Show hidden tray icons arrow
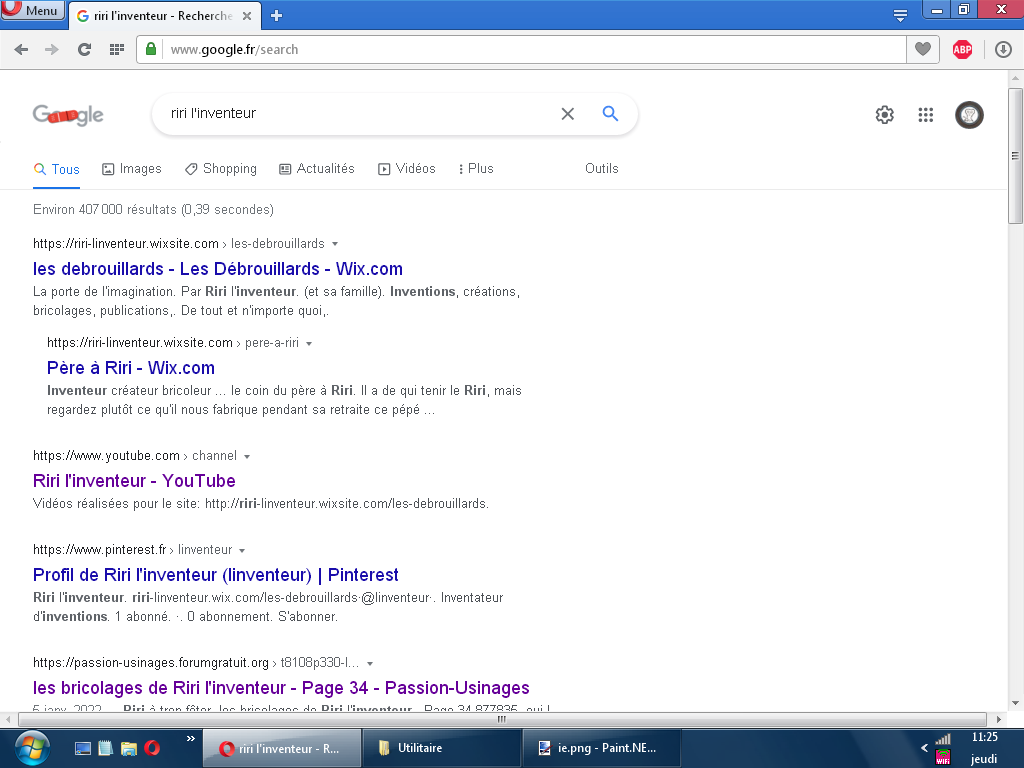This screenshot has width=1024, height=768. pos(924,748)
